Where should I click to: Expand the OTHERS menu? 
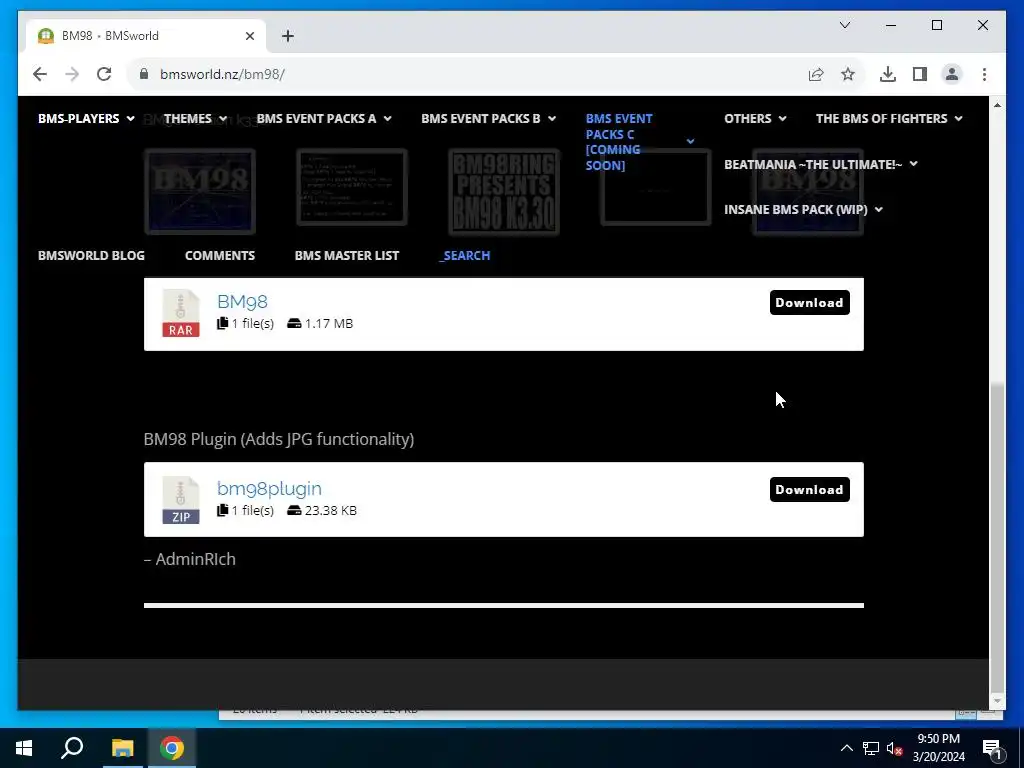point(755,118)
